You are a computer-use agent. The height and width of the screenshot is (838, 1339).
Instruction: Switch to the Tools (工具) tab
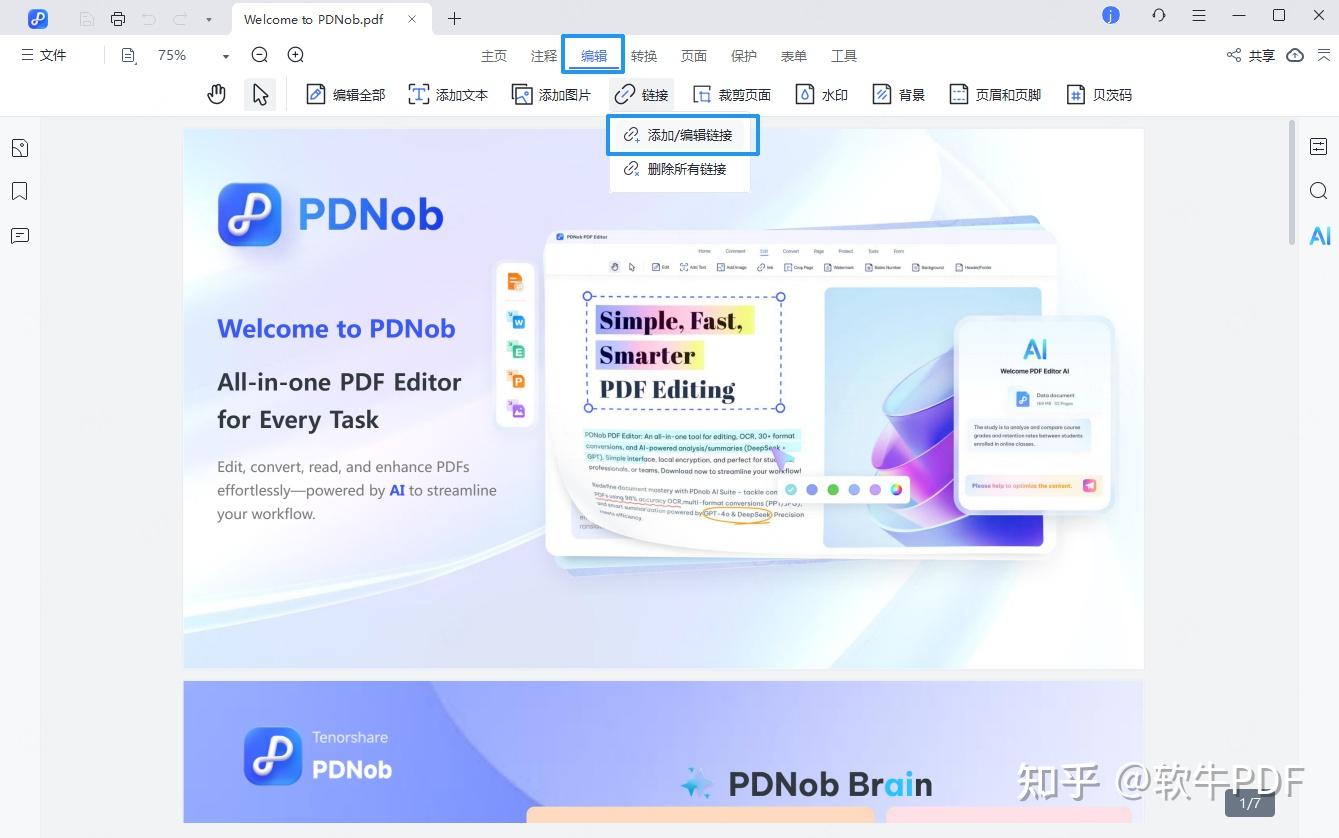[844, 56]
